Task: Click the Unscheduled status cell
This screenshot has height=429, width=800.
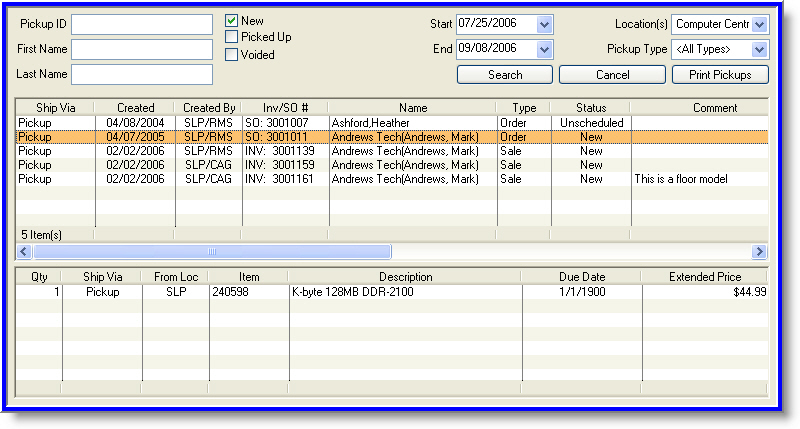Action: [591, 123]
